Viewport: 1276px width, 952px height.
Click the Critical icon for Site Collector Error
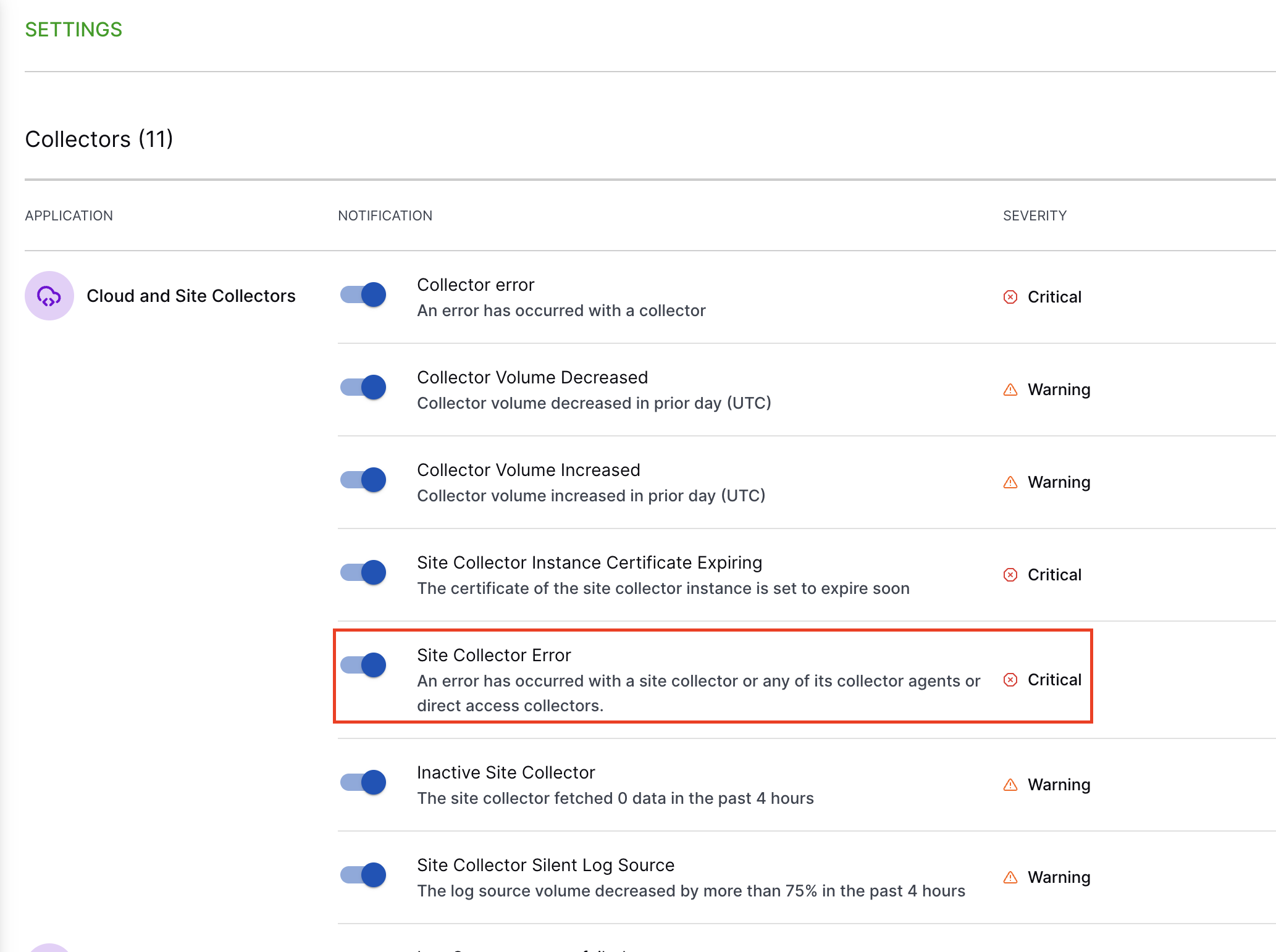(x=1010, y=680)
